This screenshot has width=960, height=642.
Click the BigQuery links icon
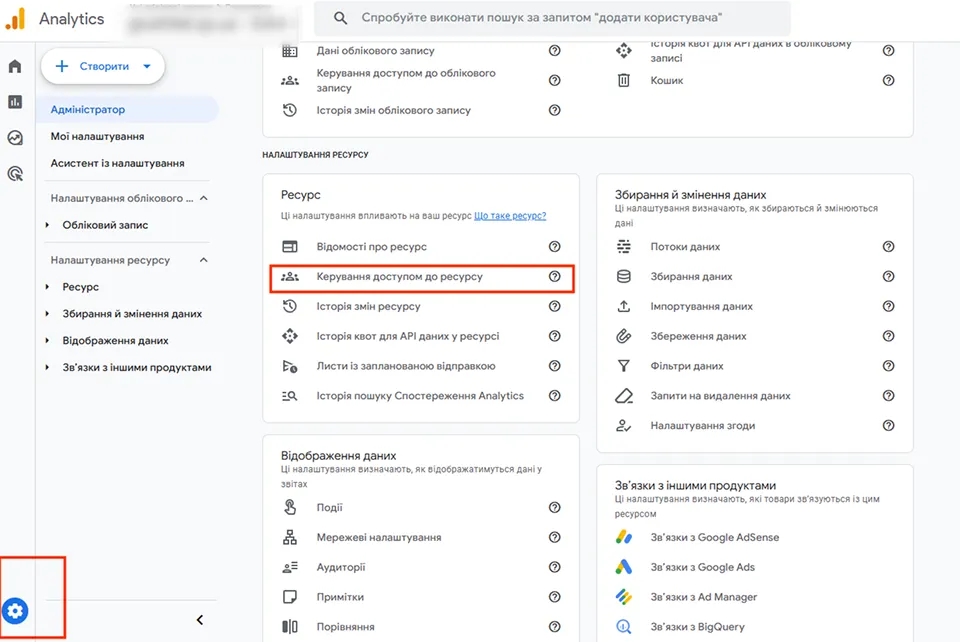tap(624, 627)
